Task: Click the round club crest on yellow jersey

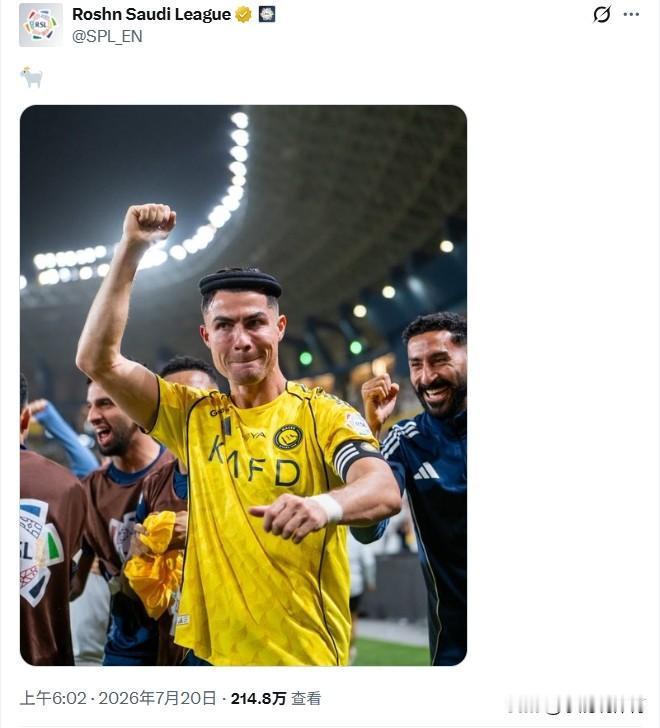Action: [x=288, y=438]
